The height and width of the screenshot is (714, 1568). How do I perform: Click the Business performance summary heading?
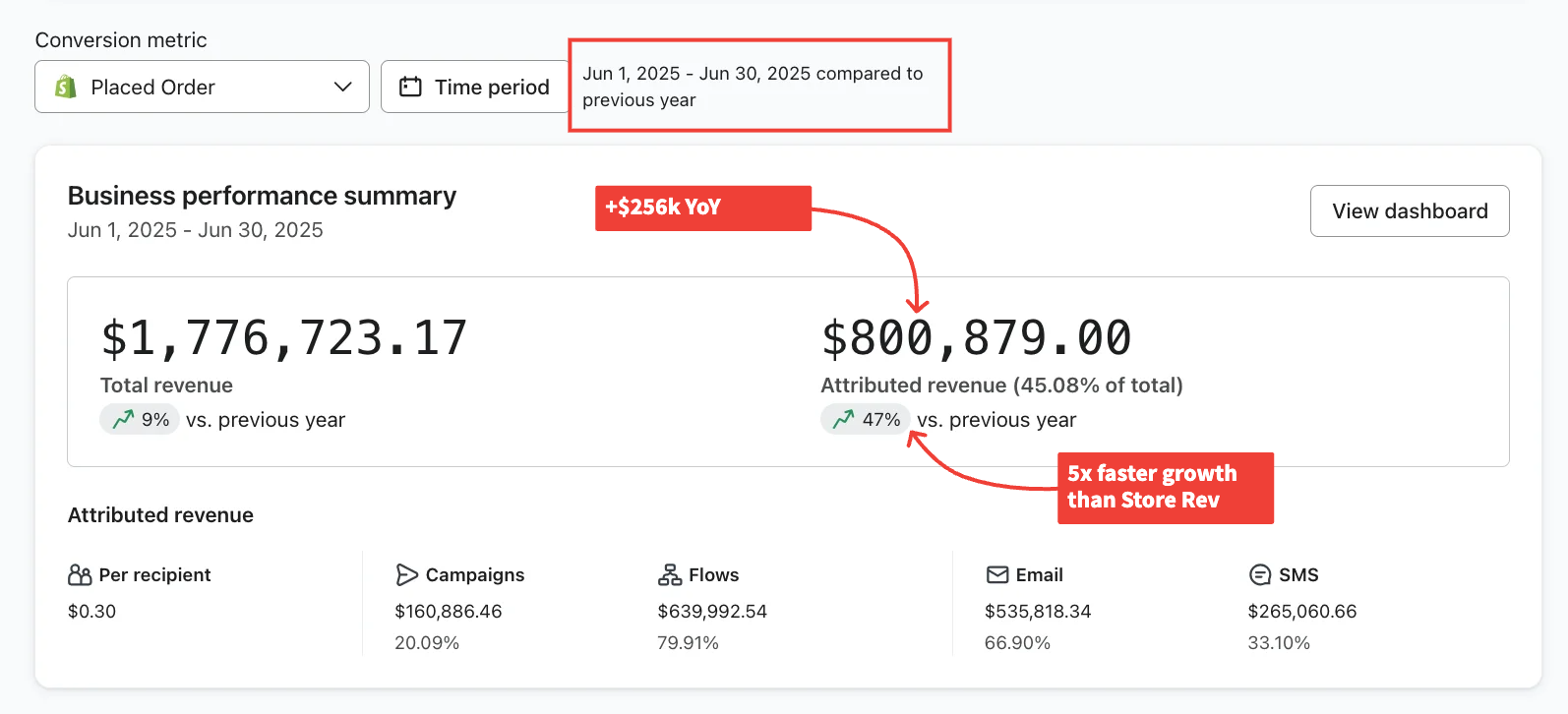tap(262, 196)
